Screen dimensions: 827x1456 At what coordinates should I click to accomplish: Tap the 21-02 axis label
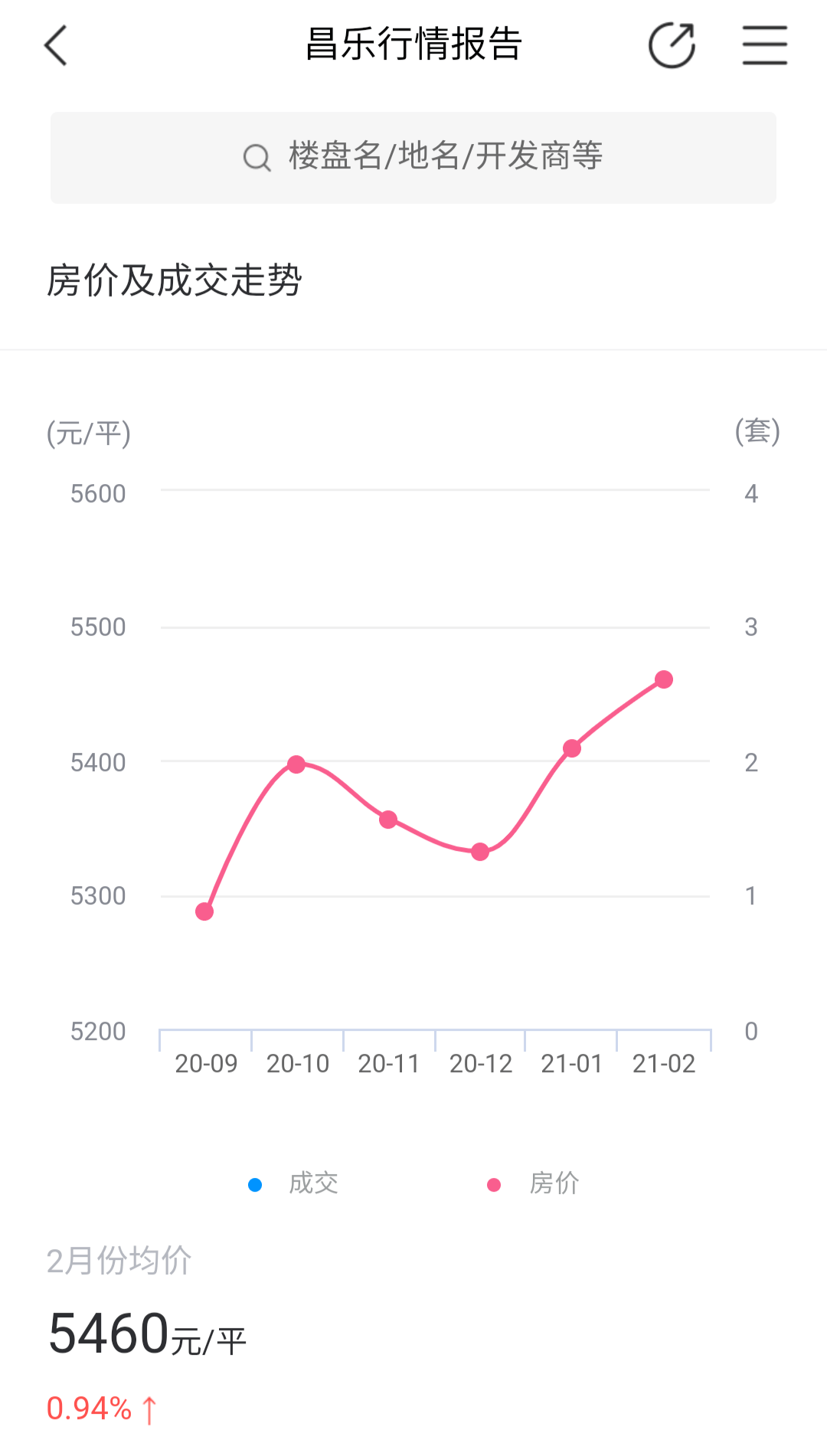point(664,1064)
